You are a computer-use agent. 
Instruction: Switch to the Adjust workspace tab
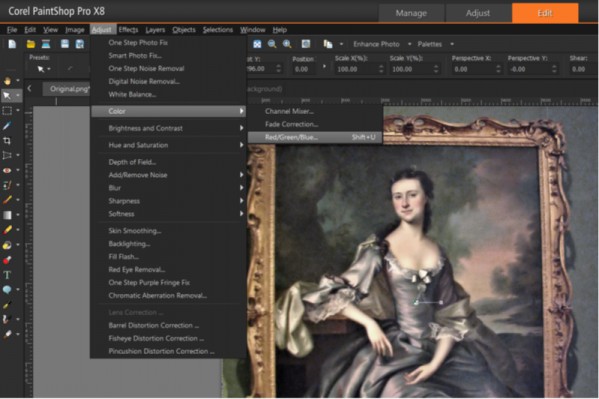coord(478,13)
